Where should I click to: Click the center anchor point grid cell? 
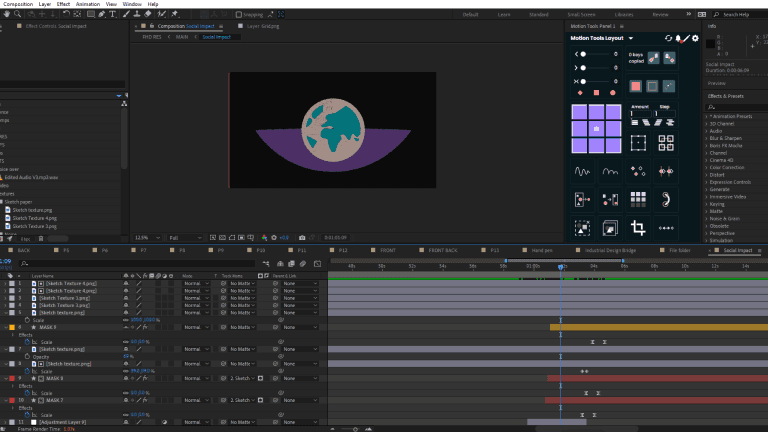pos(597,129)
